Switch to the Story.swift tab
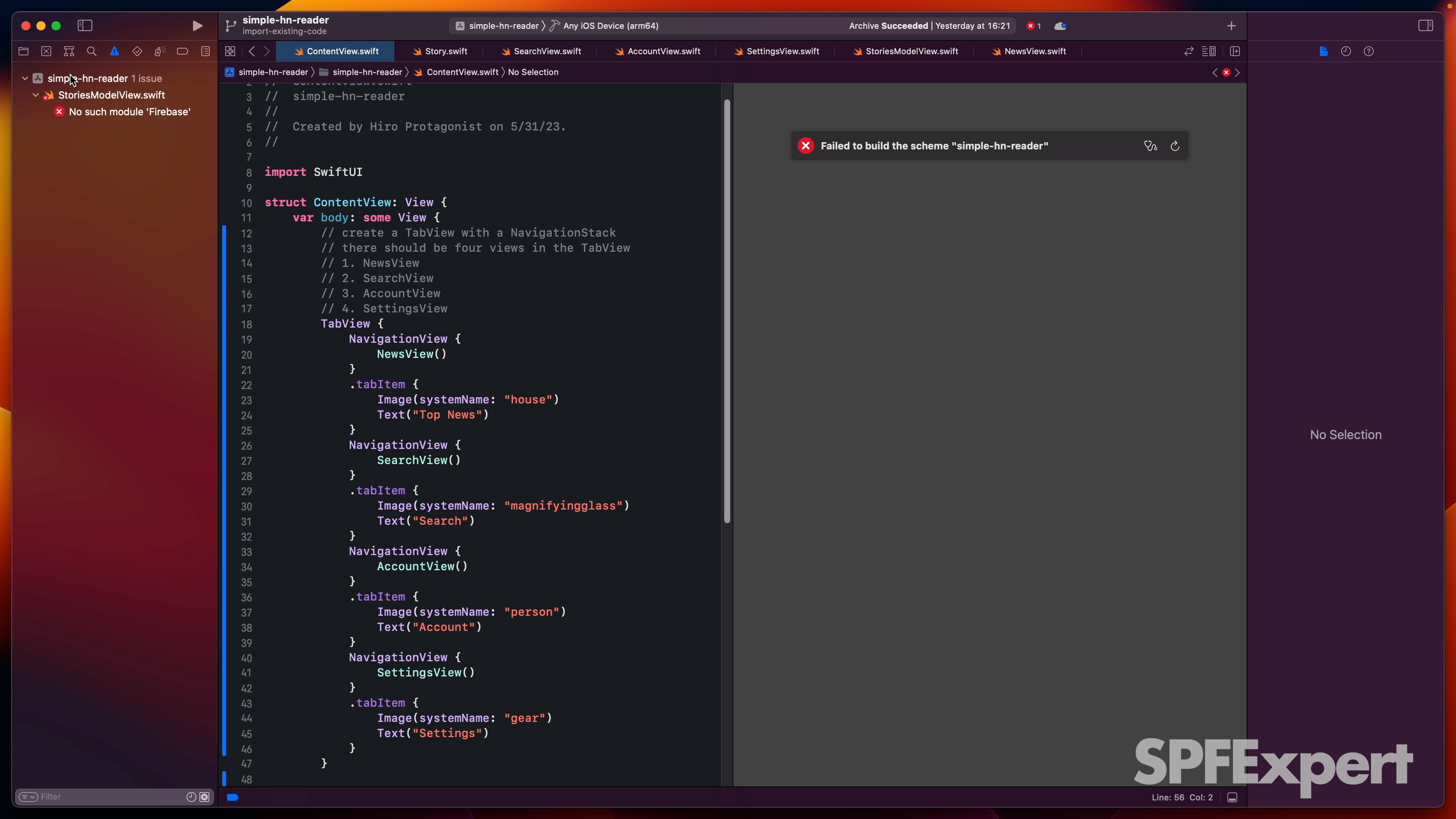 440,52
